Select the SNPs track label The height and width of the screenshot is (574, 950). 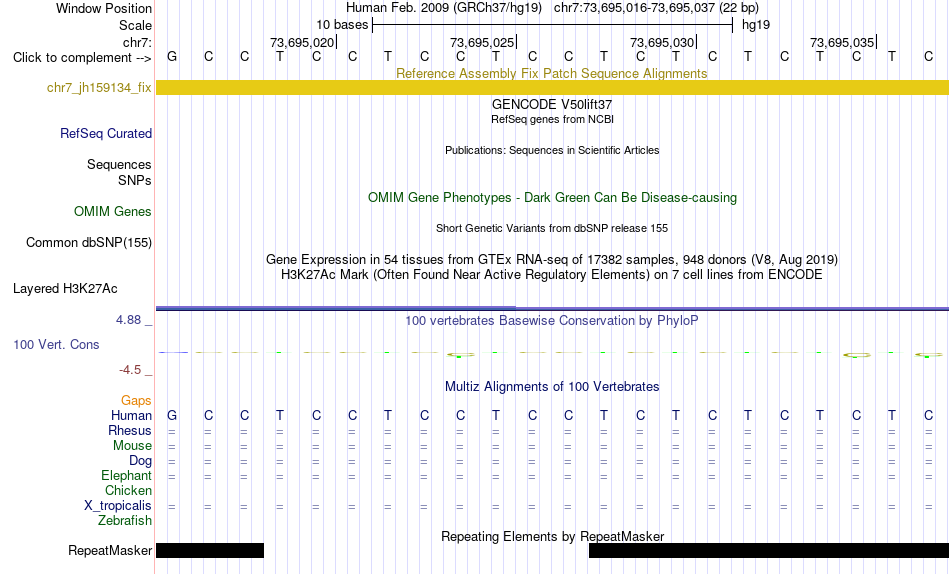tap(135, 180)
